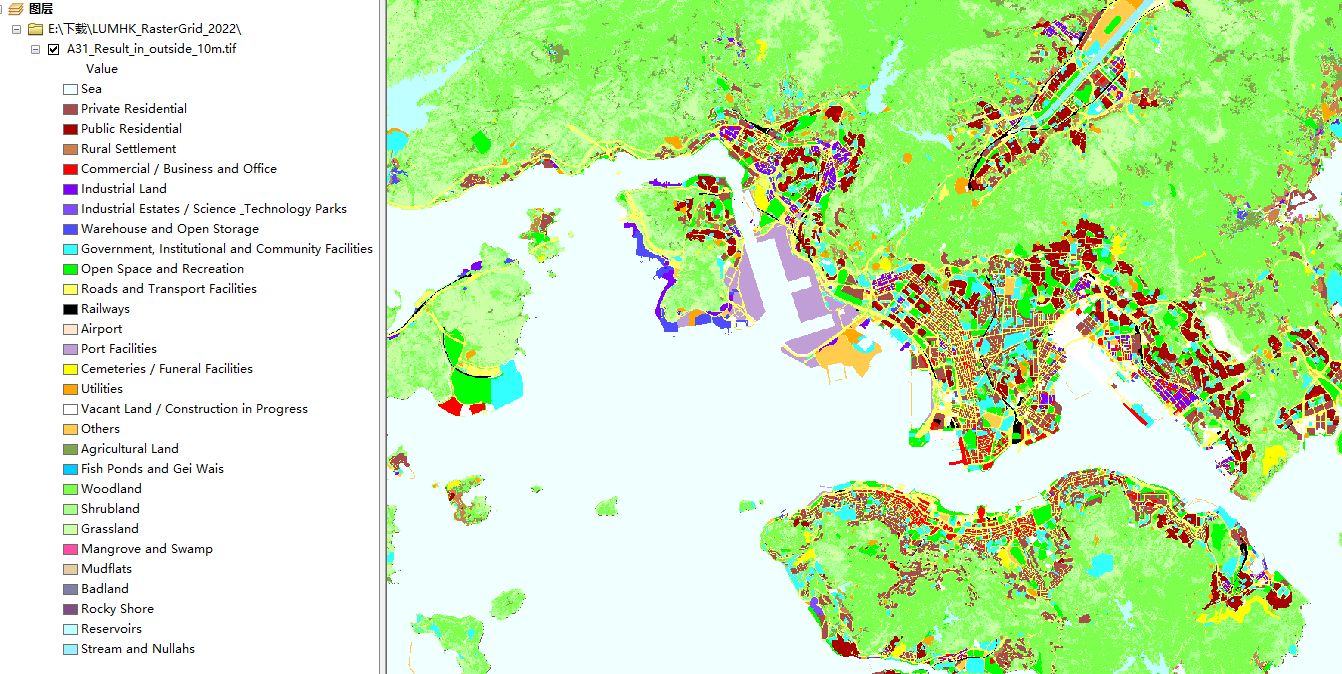This screenshot has height=674, width=1342.
Task: Click the Rural Settlement legend label
Action: pos(128,149)
